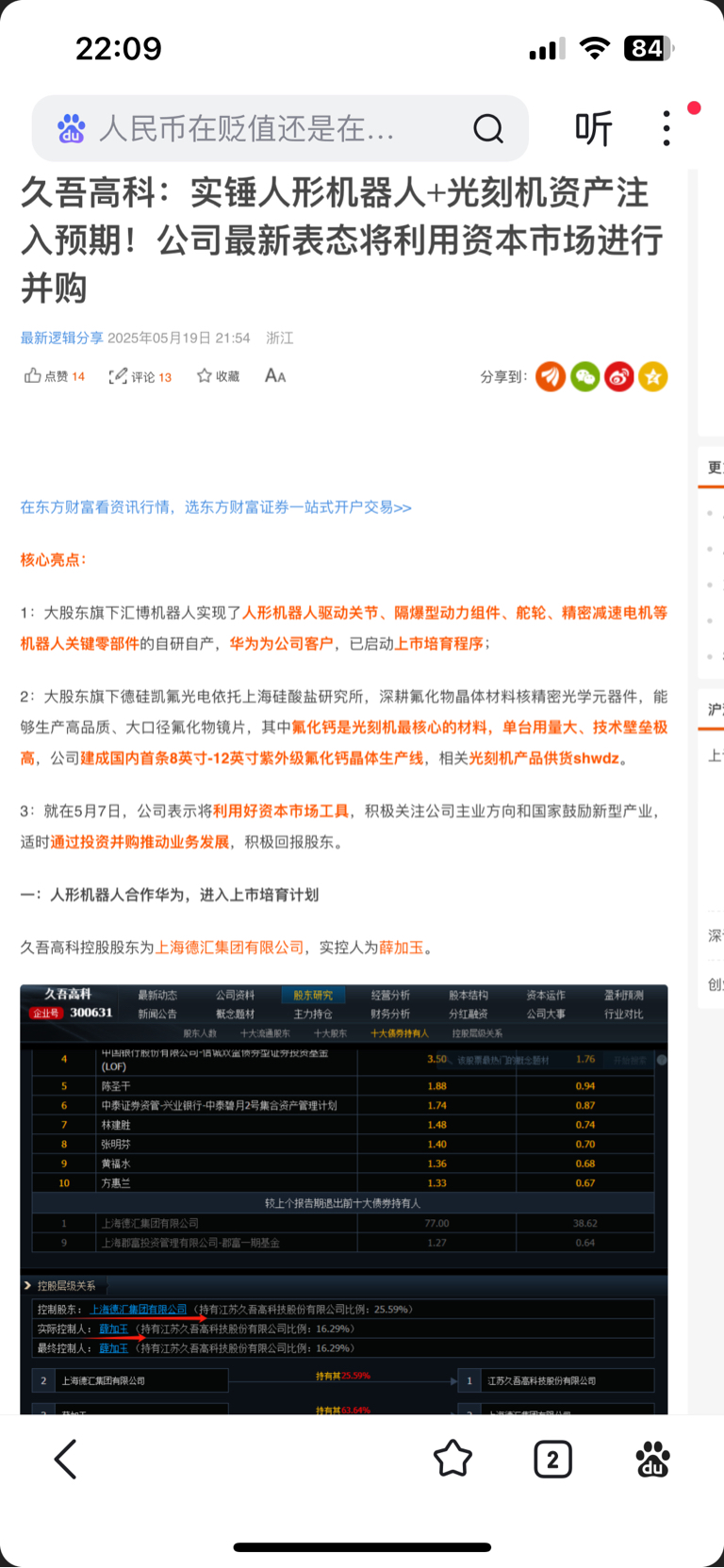
Task: Tap 控股层级关系 header in embedded screenshot
Action: [x=66, y=1285]
